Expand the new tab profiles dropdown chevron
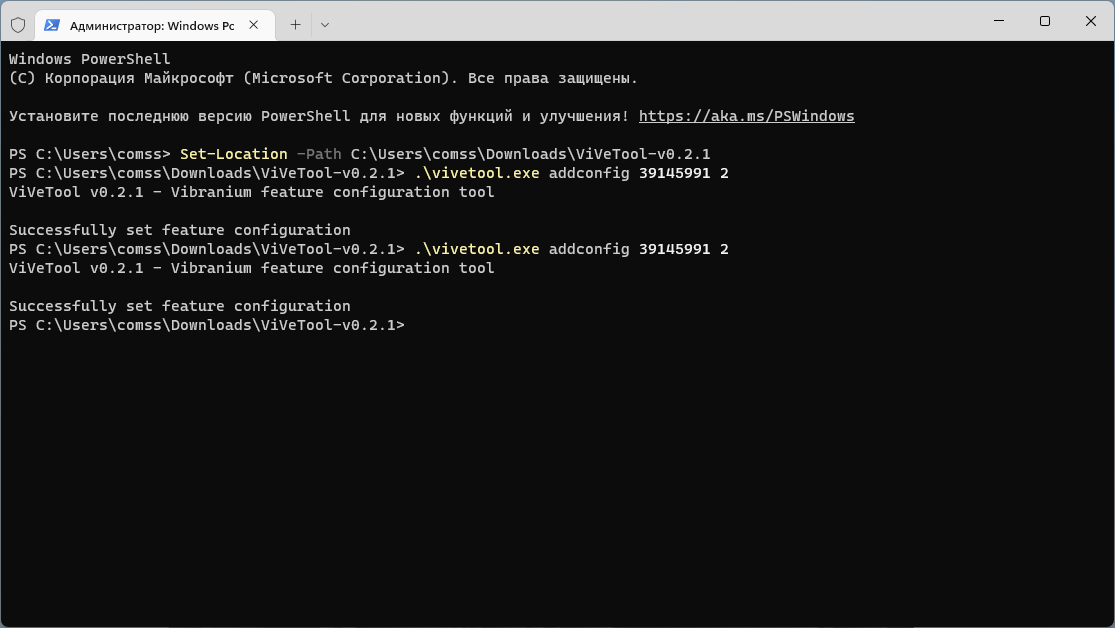The height and width of the screenshot is (628, 1115). tap(325, 25)
